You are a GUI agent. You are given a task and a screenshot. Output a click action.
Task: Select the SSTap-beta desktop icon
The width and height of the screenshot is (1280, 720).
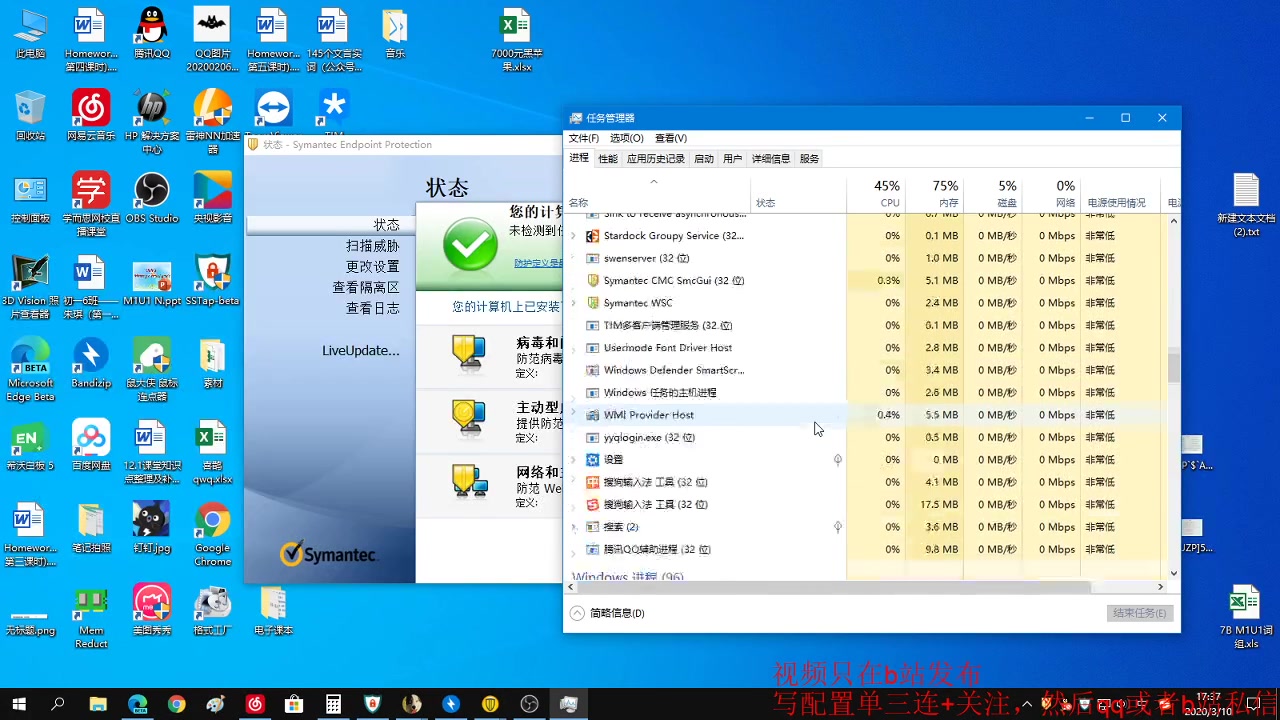(x=212, y=279)
